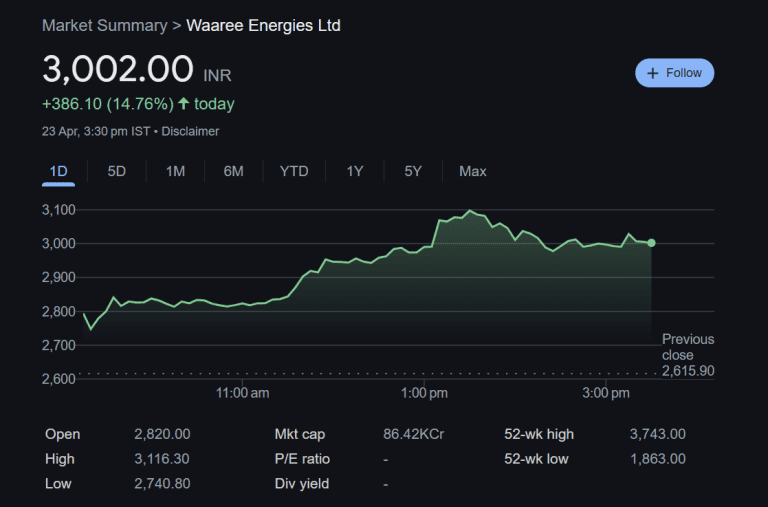Click the +386.10 (14.76%) change text
Viewport: 768px width, 507px height.
pyautogui.click(x=108, y=104)
